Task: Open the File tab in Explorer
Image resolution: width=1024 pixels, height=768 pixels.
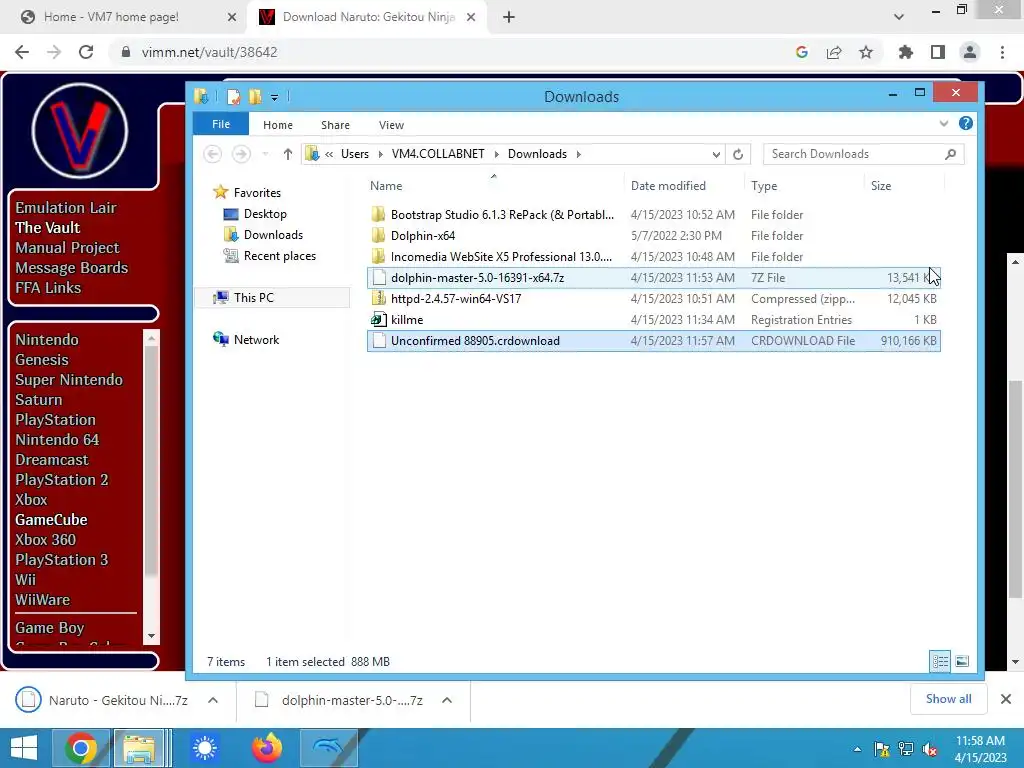Action: pyautogui.click(x=221, y=124)
